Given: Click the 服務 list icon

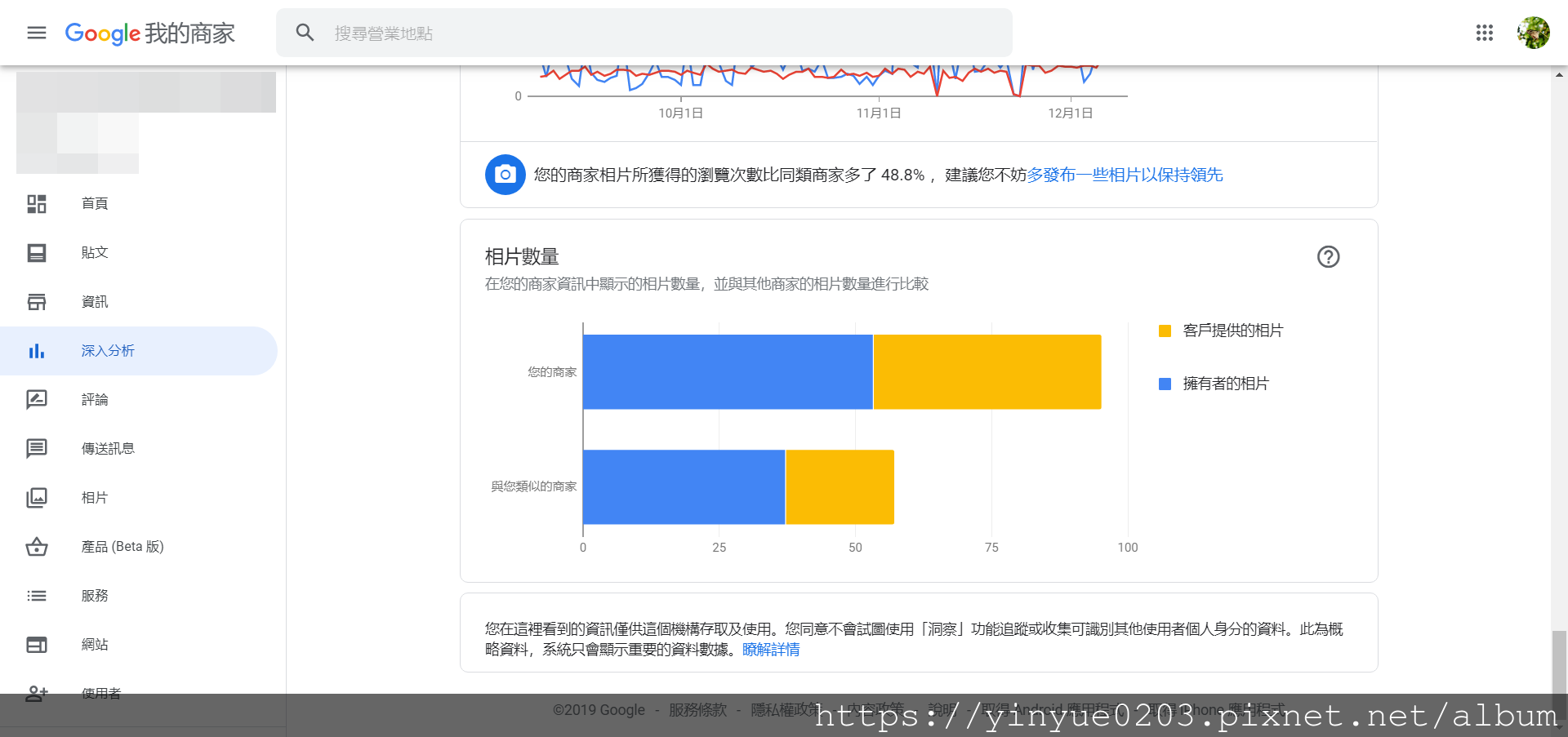Looking at the screenshot, I should (x=37, y=596).
